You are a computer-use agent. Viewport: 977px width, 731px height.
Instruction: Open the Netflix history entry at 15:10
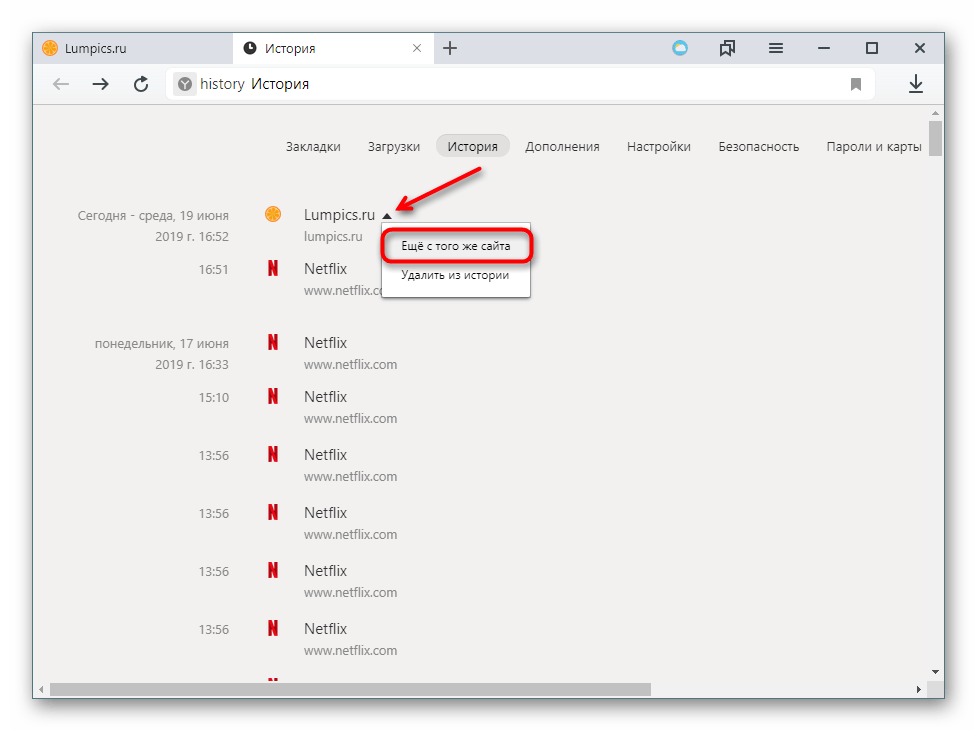point(325,397)
